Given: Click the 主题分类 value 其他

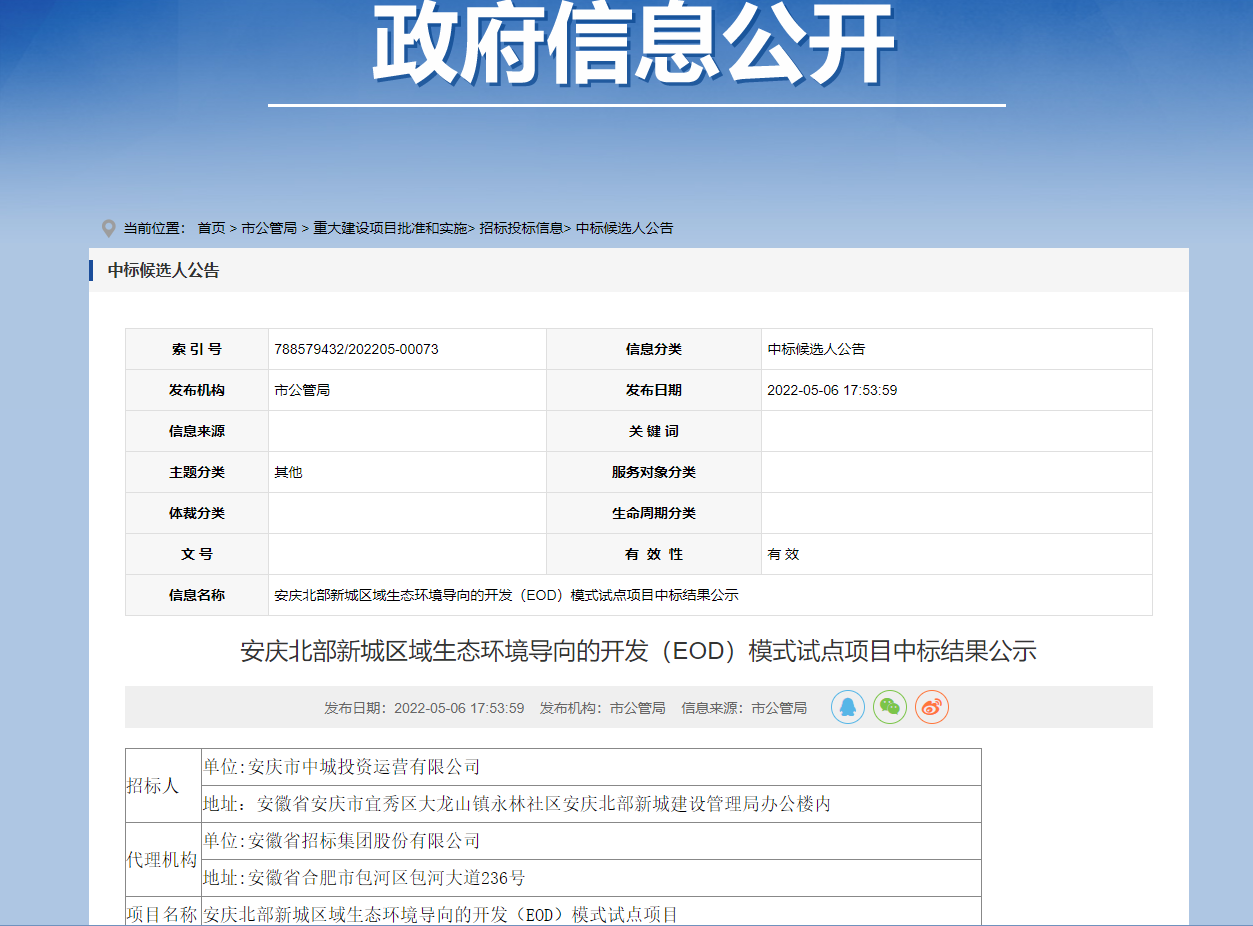Looking at the screenshot, I should point(288,472).
